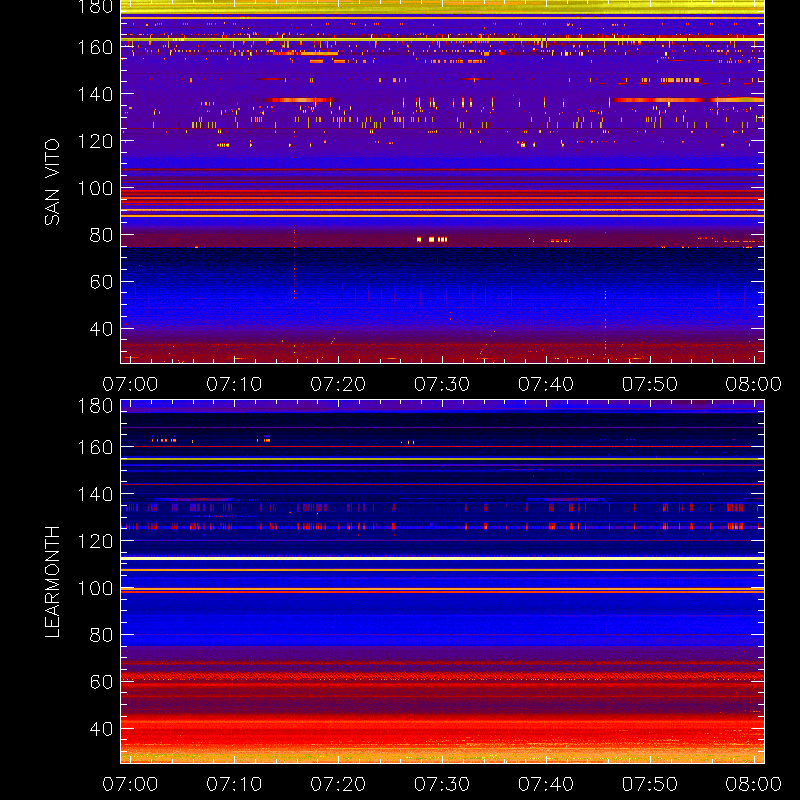The height and width of the screenshot is (800, 800).
Task: Click 07:20 time label below San Vito plot
Action: 338,384
